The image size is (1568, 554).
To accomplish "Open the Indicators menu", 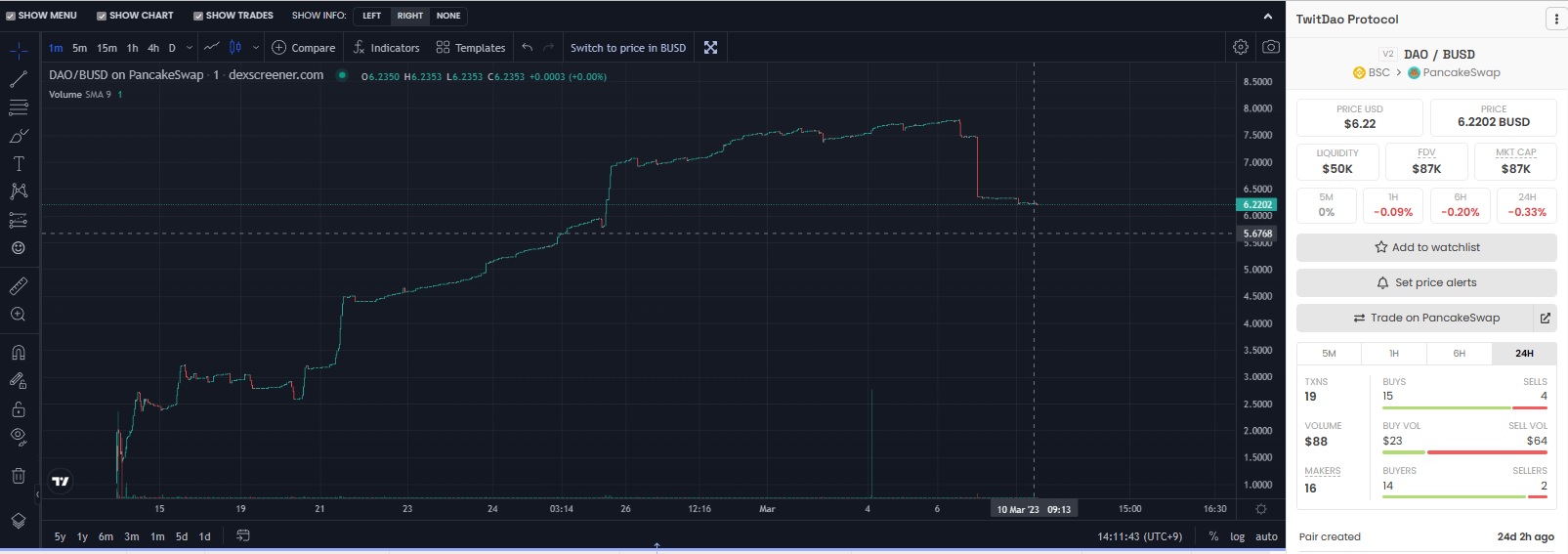I will tap(386, 47).
